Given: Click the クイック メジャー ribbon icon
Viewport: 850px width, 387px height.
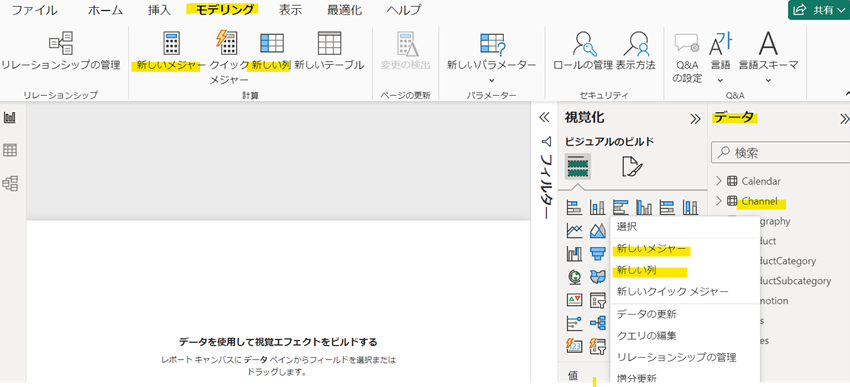Looking at the screenshot, I should [x=226, y=43].
